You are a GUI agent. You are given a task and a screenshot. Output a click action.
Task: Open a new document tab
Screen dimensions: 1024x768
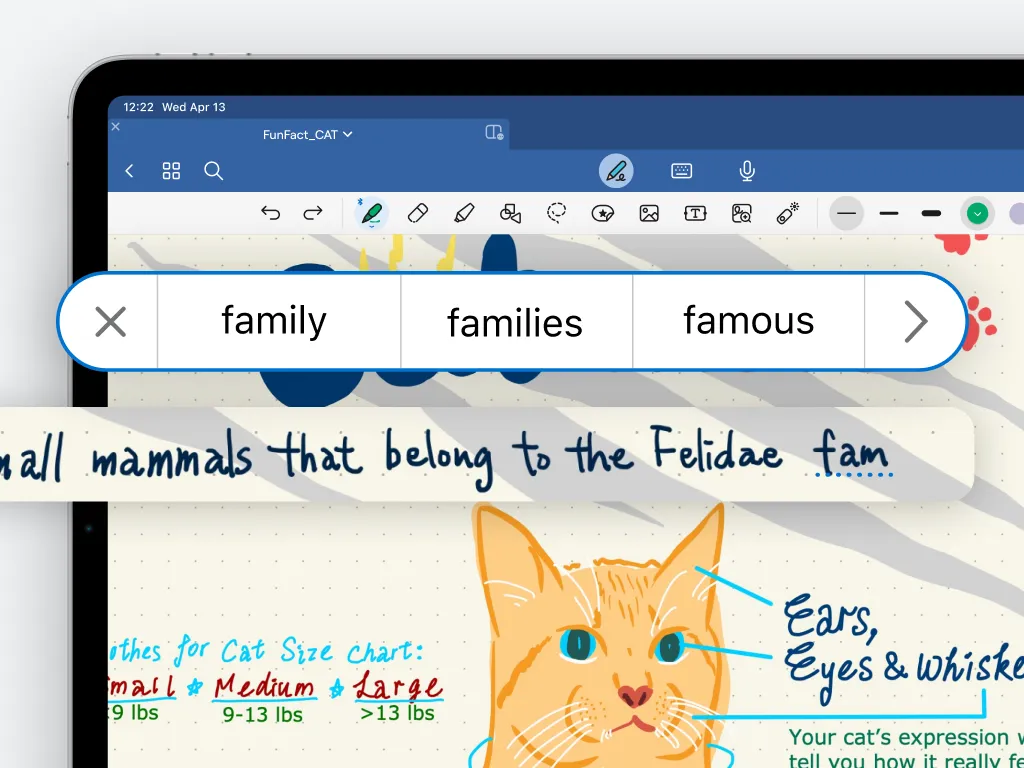pos(493,132)
